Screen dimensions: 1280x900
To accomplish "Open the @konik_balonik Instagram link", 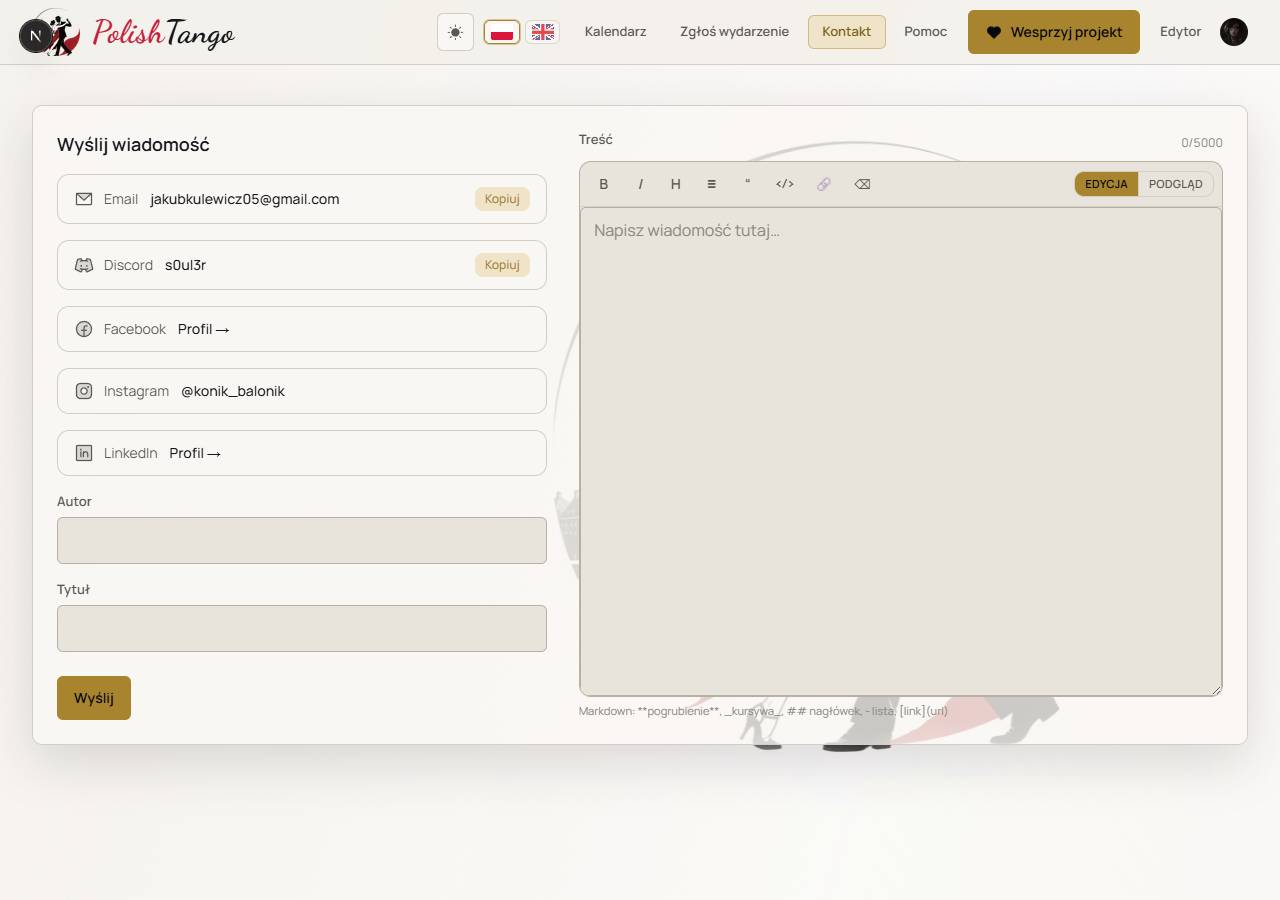I will click(x=233, y=391).
